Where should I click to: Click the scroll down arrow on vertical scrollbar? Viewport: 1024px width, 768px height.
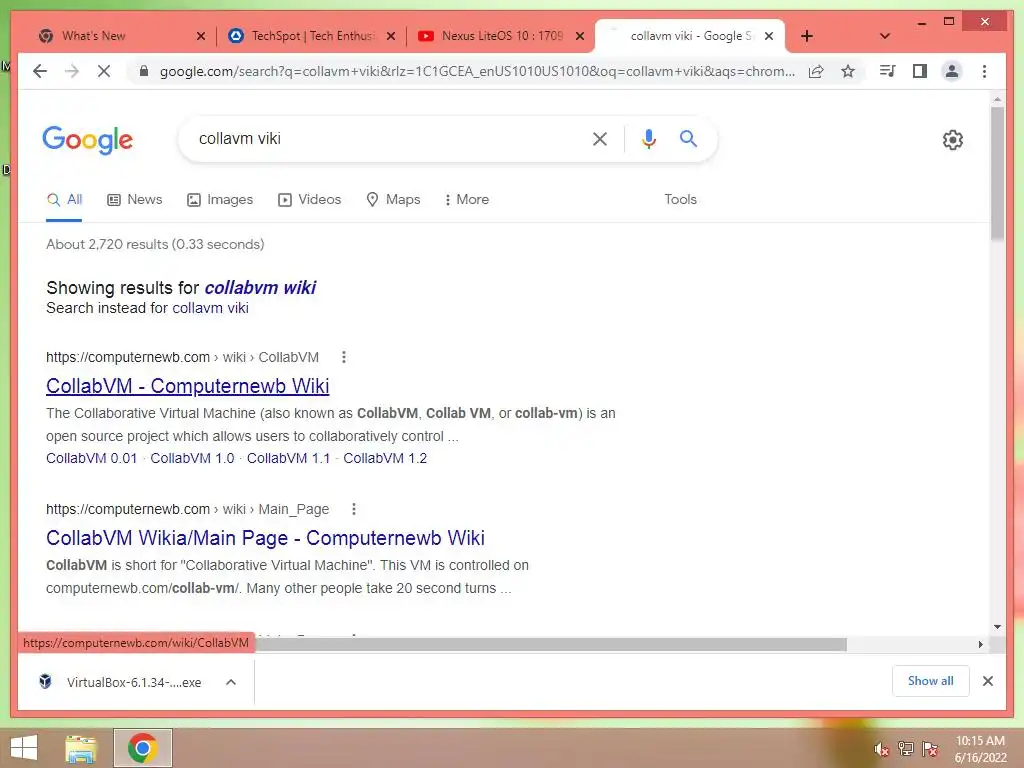coord(997,627)
